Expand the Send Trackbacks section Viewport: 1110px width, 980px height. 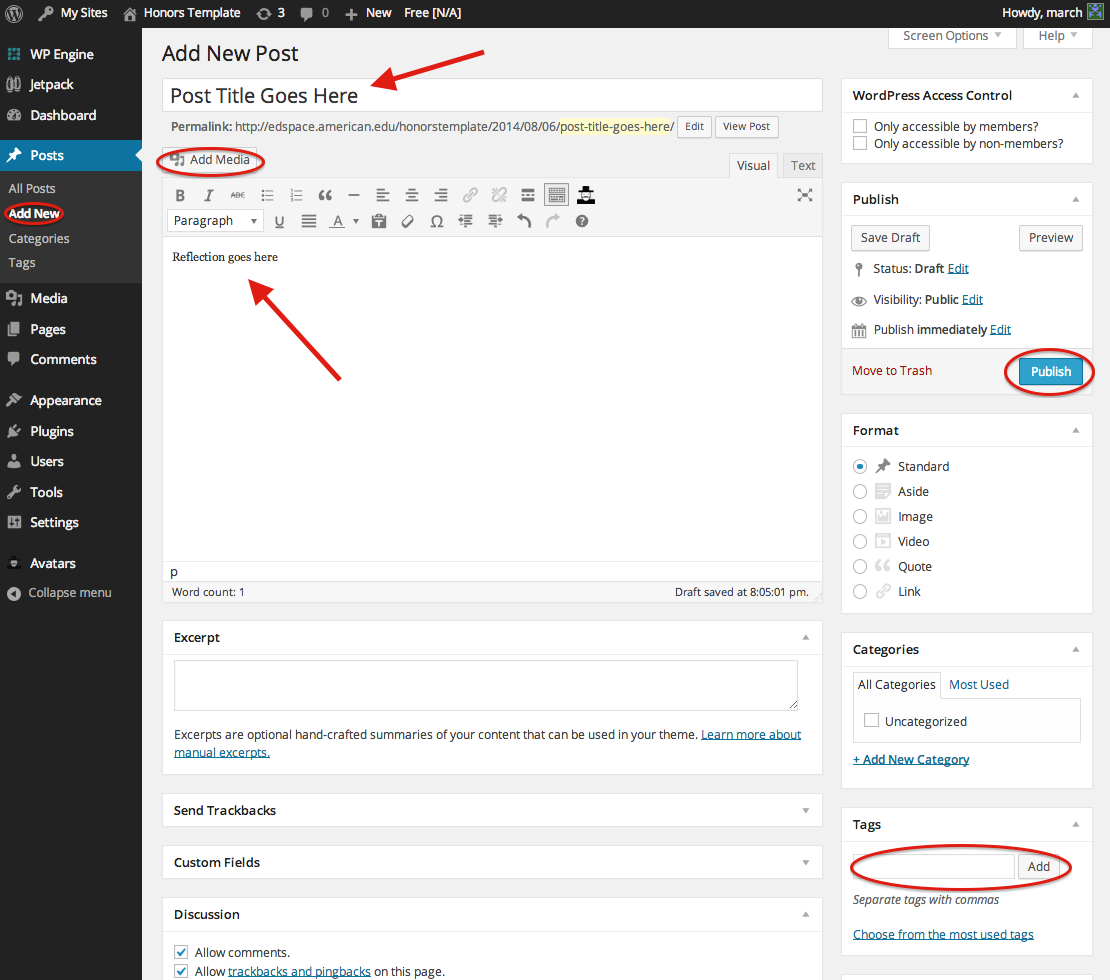coord(805,810)
